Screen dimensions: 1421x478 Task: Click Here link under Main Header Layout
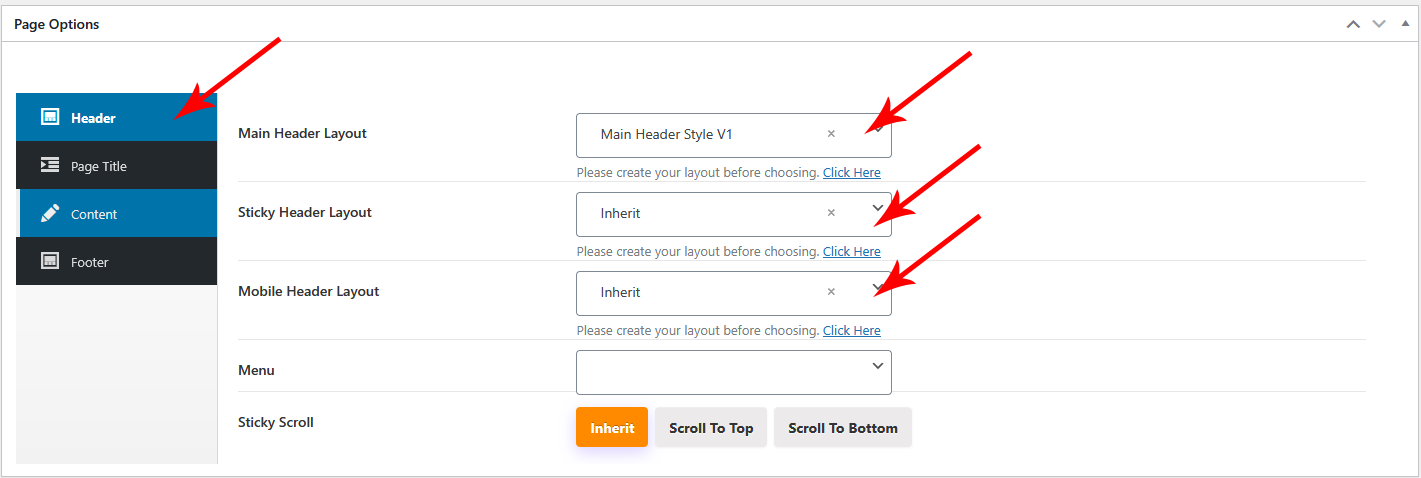tap(851, 172)
